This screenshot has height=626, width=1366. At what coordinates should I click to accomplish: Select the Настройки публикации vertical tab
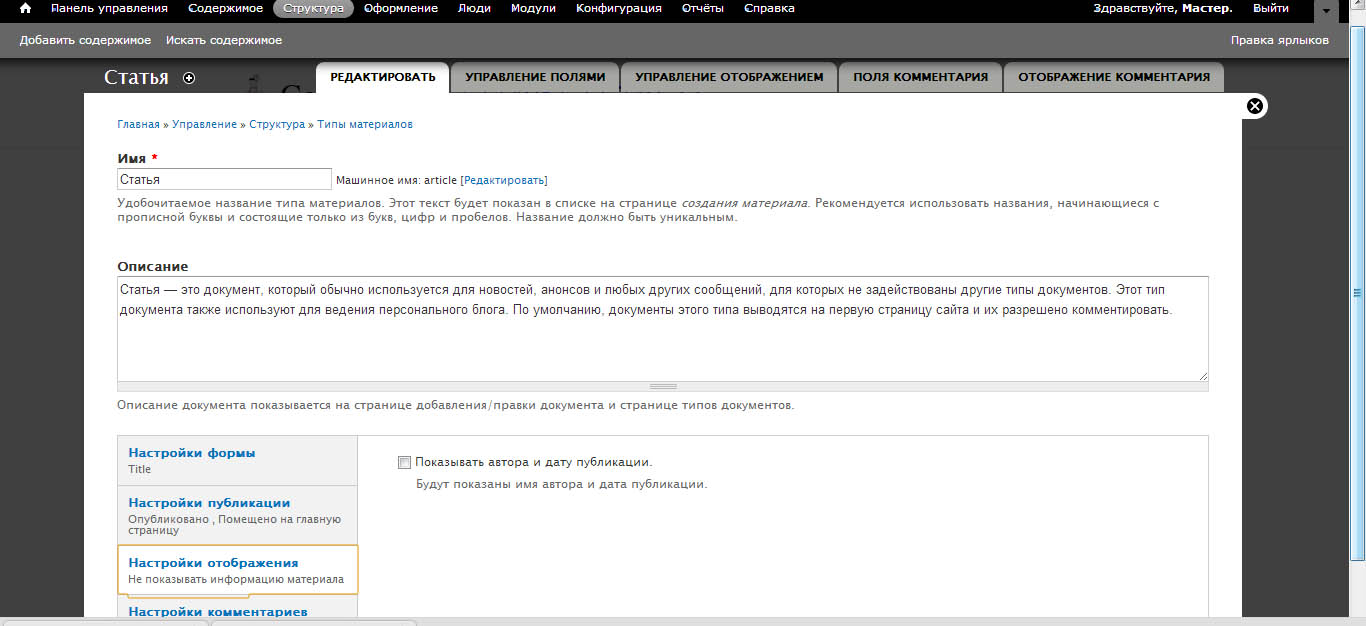pyautogui.click(x=209, y=503)
